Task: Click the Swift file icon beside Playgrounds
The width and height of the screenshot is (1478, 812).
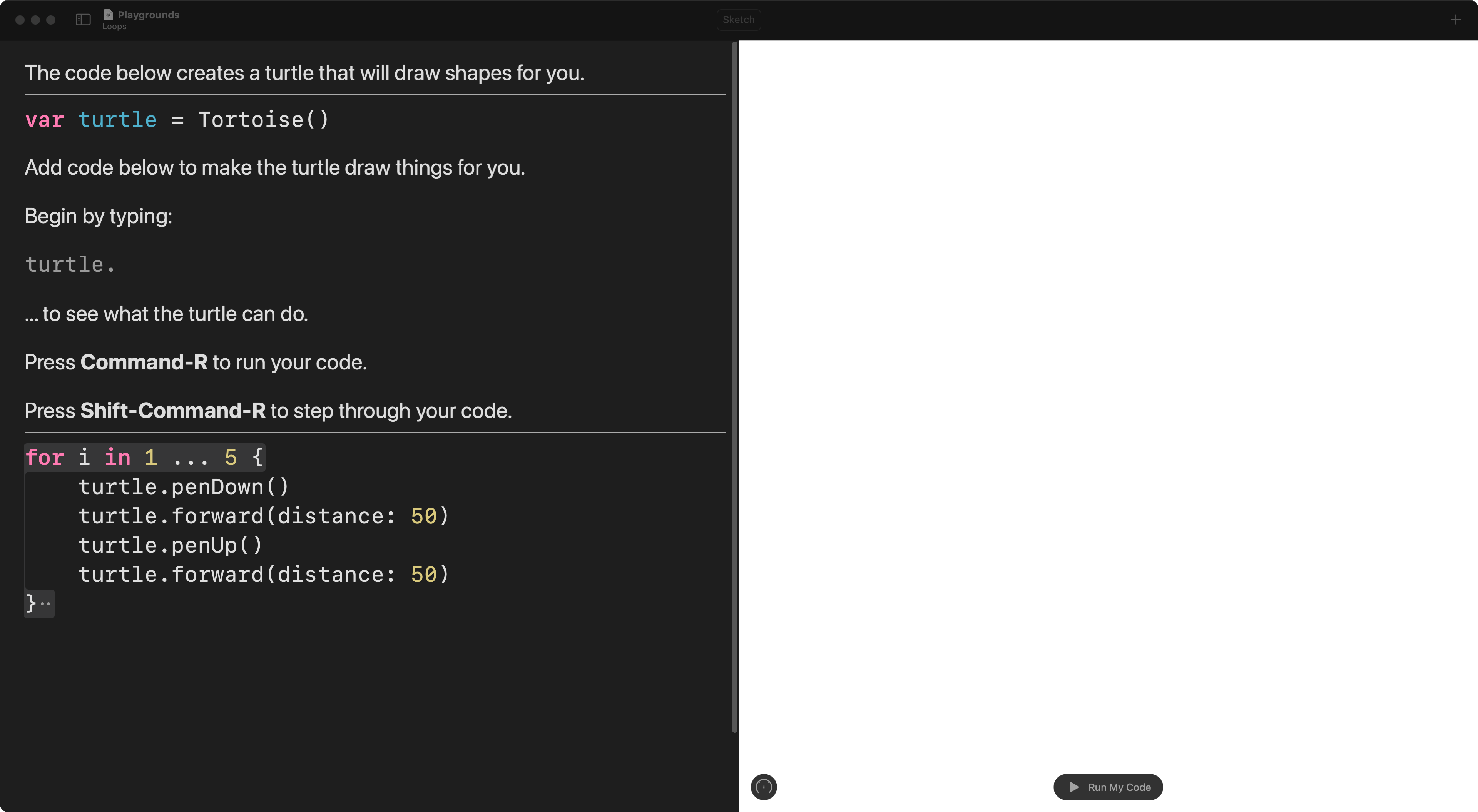Action: click(x=109, y=14)
